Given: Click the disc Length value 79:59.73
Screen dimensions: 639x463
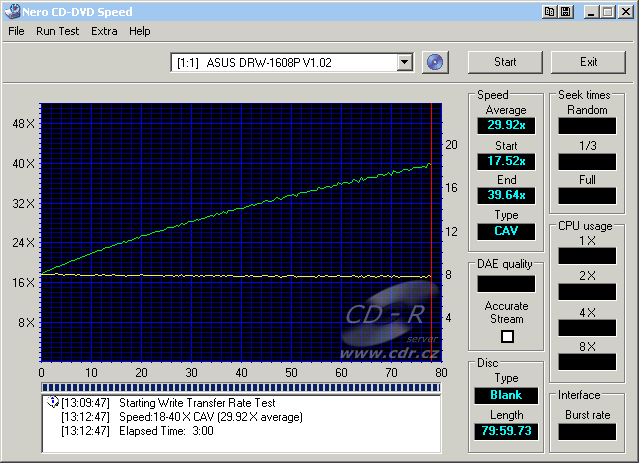Looking at the screenshot, I should tap(506, 431).
